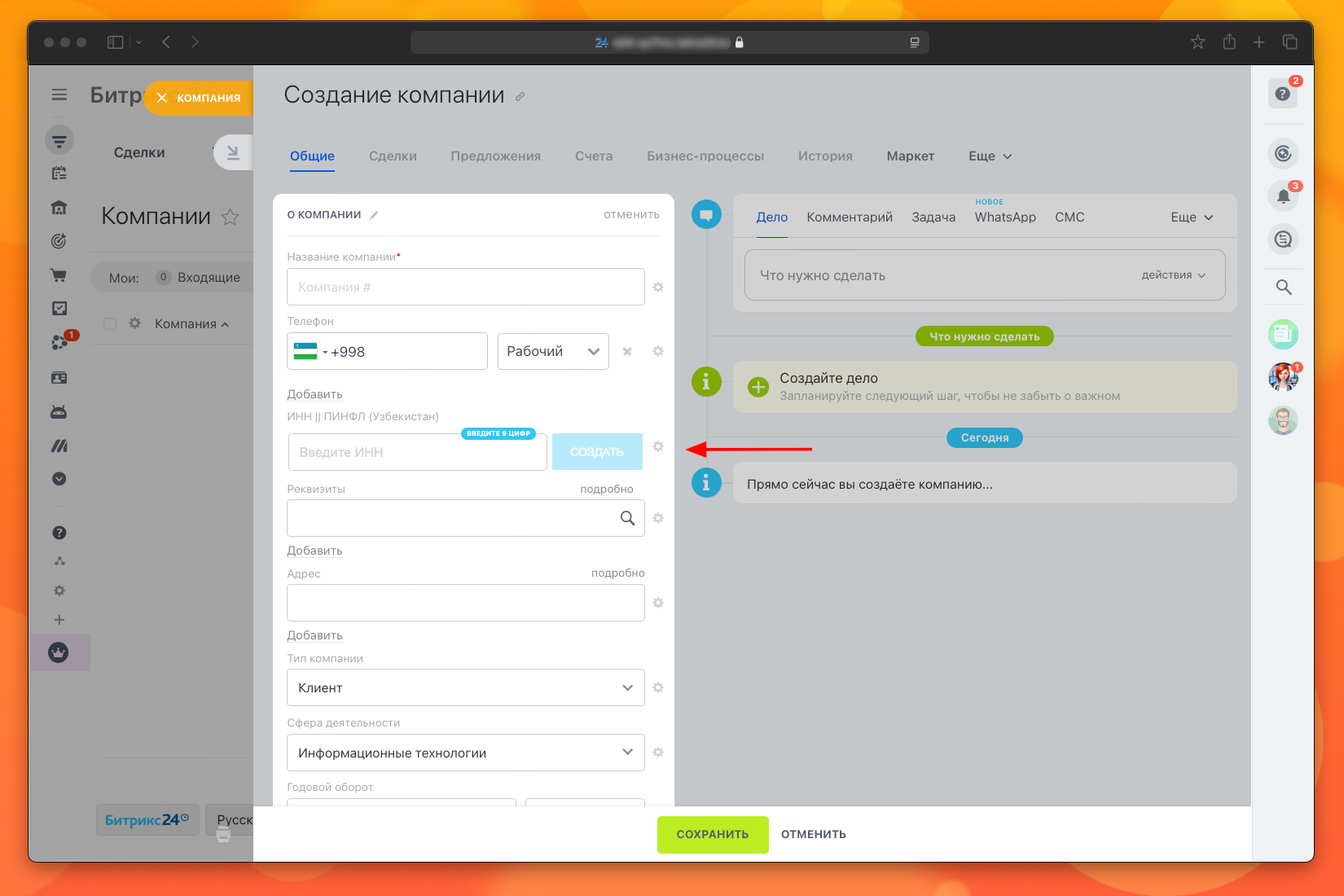Image resolution: width=1344 pixels, height=896 pixels.
Task: Edit the О компании section title pencil
Action: 374,215
